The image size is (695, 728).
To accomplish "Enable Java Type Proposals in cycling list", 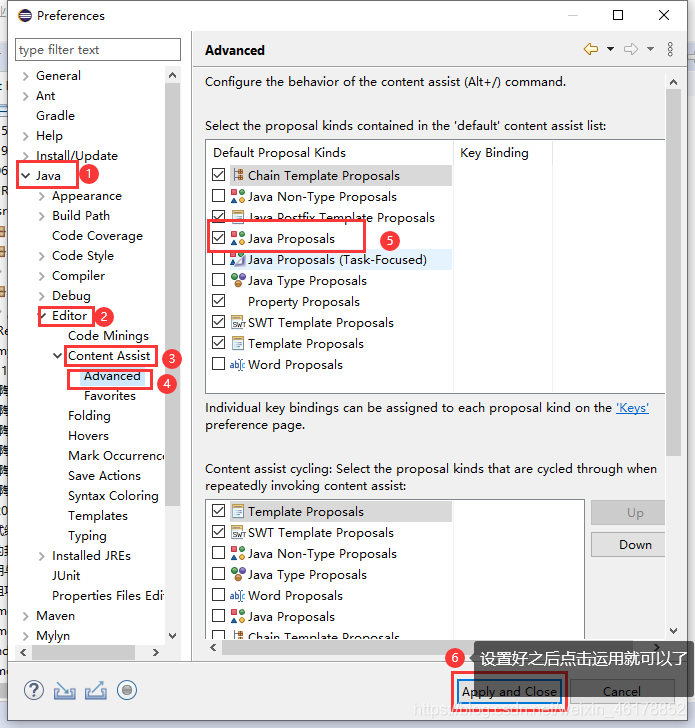I will pyautogui.click(x=218, y=574).
